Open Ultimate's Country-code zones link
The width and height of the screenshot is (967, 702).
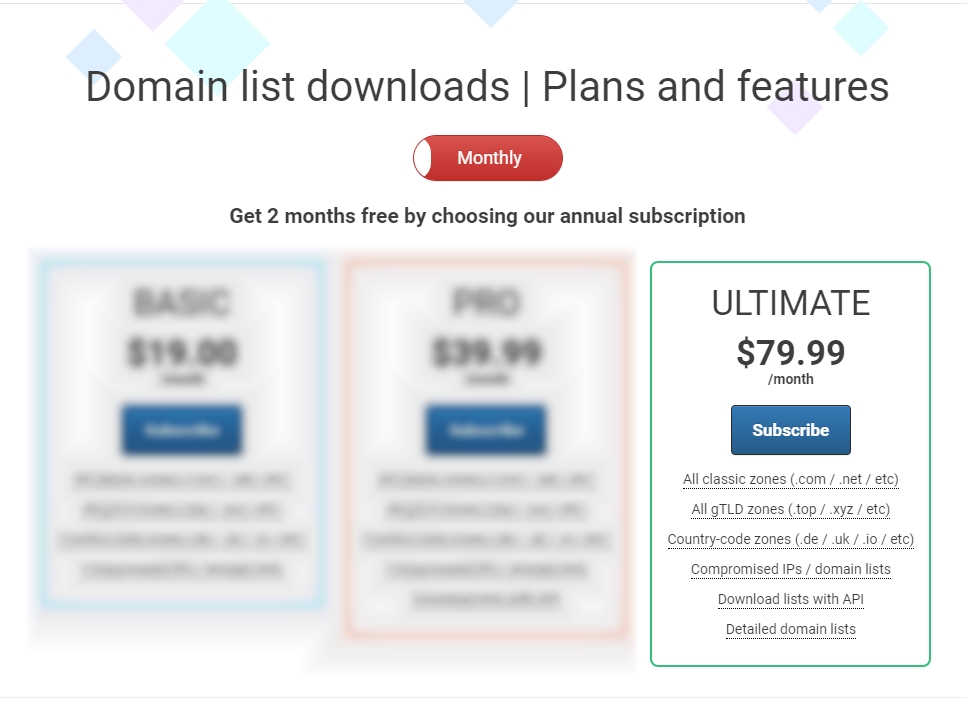pos(790,540)
